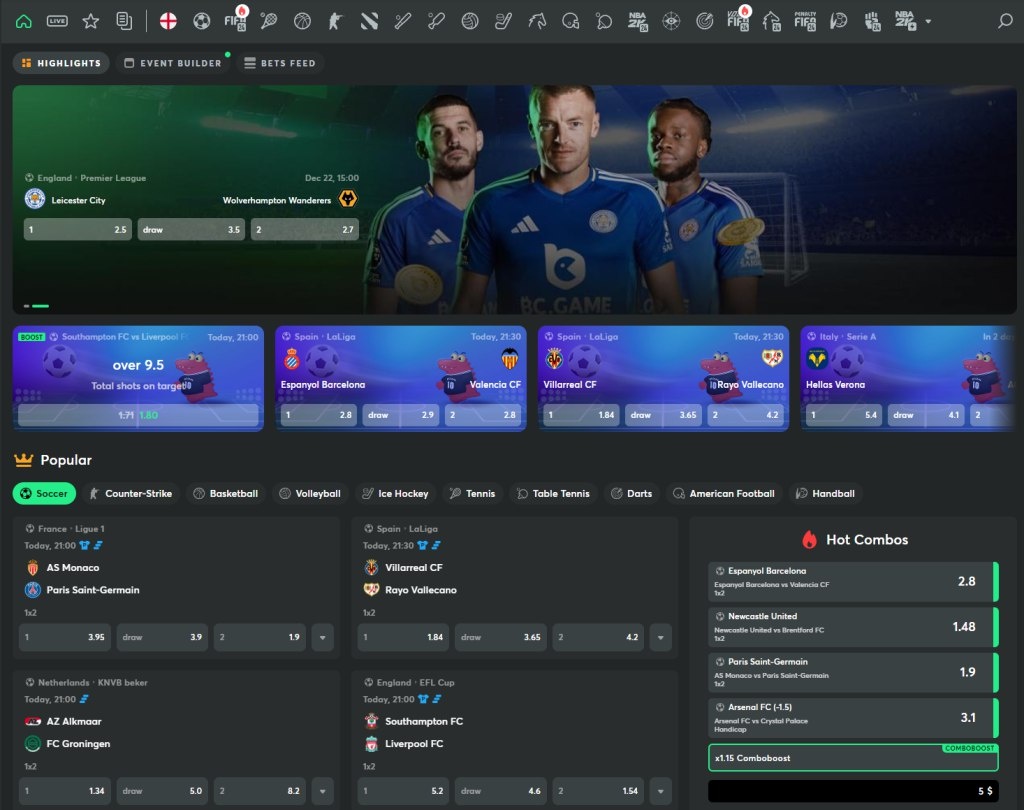1024x810 pixels.
Task: Select Soccer in Popular filters
Action: (x=44, y=493)
